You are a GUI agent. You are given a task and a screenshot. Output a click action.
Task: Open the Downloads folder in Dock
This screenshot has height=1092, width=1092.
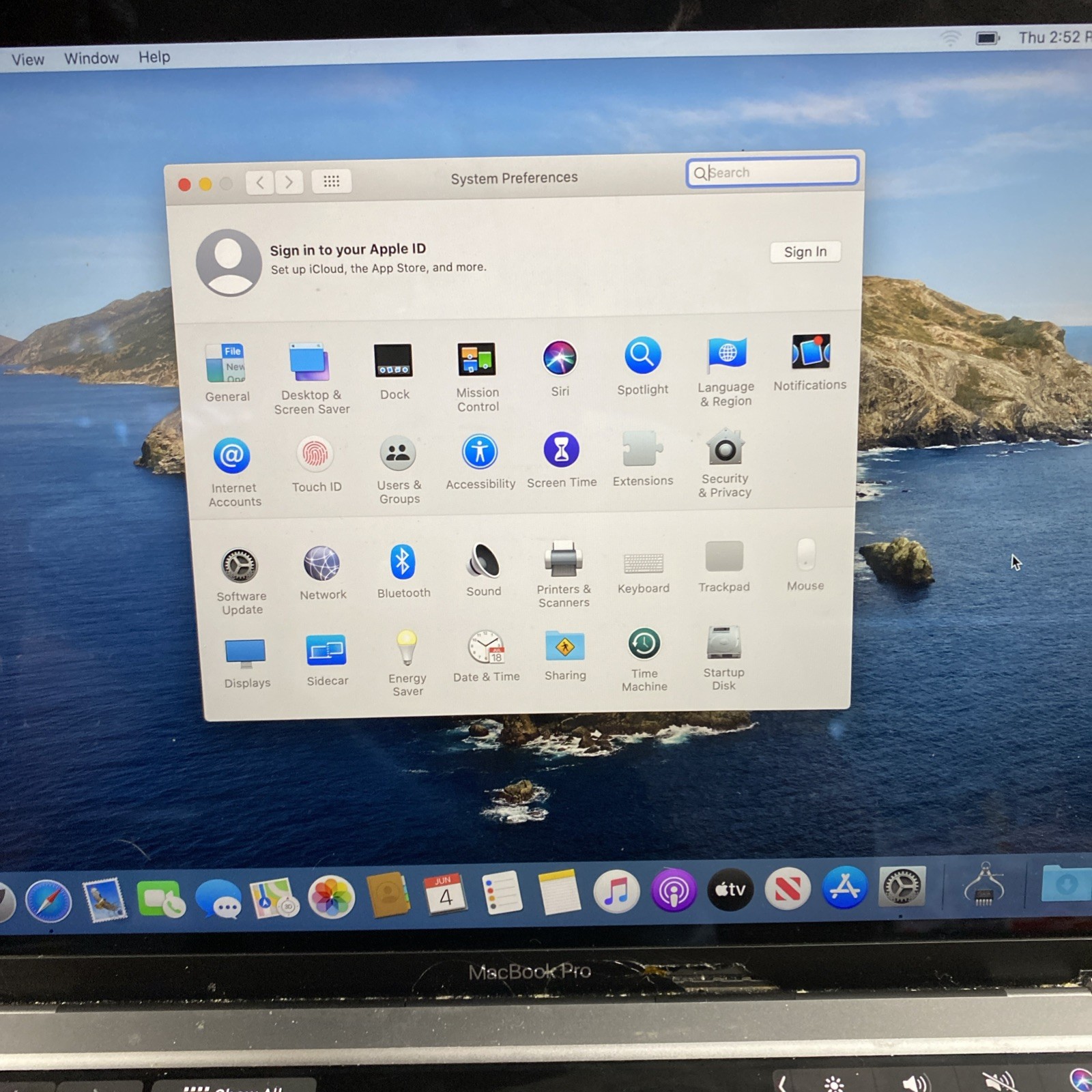(1066, 882)
